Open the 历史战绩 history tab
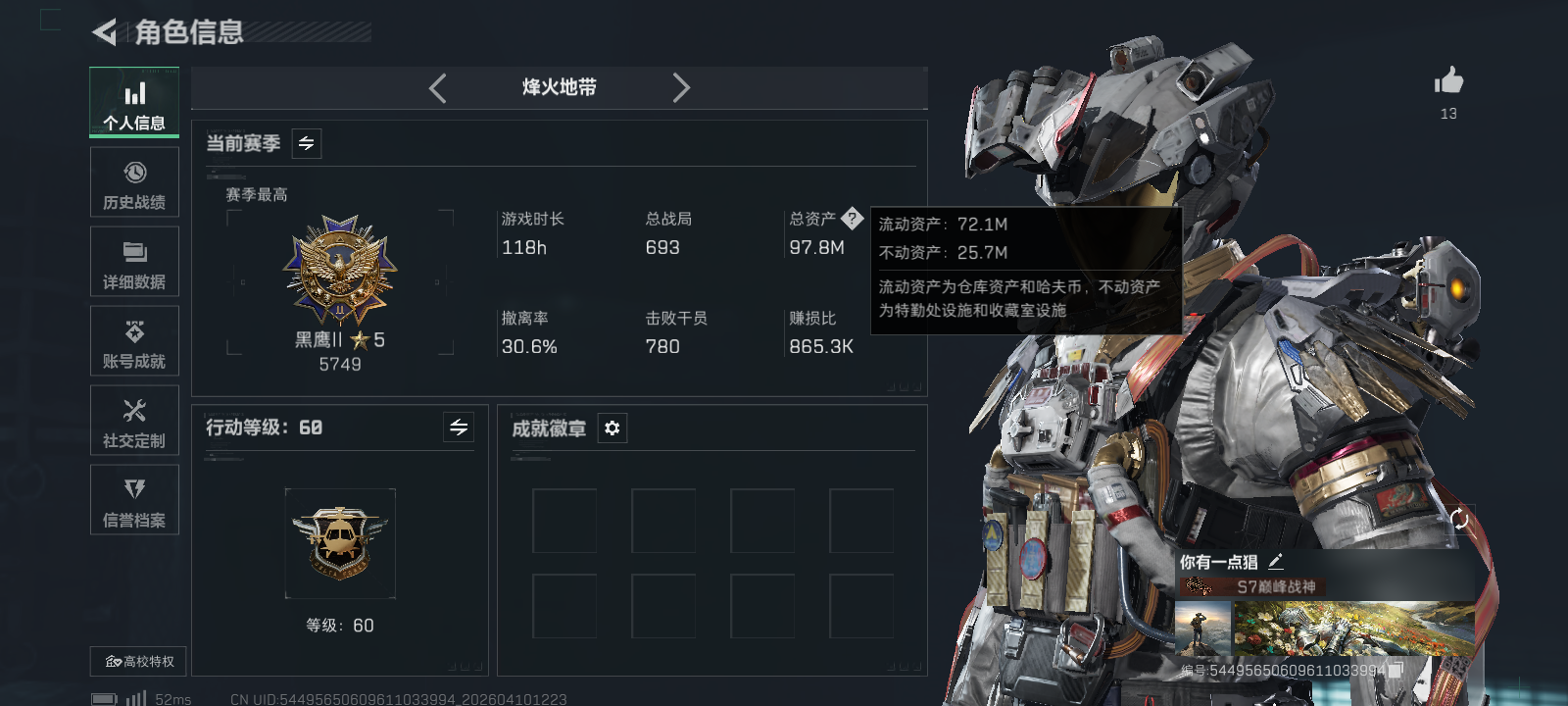Viewport: 1568px width, 706px height. [x=134, y=182]
